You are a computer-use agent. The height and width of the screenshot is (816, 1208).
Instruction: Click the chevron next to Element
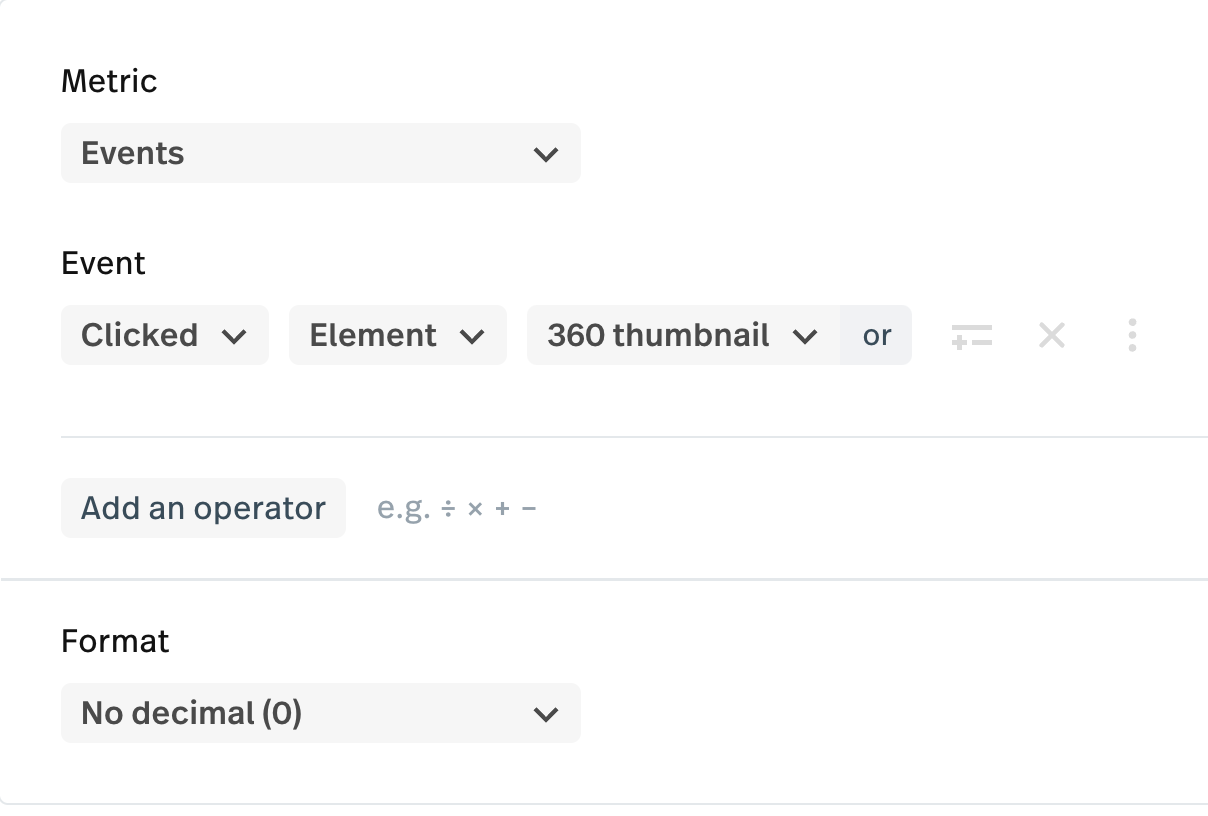(x=472, y=336)
